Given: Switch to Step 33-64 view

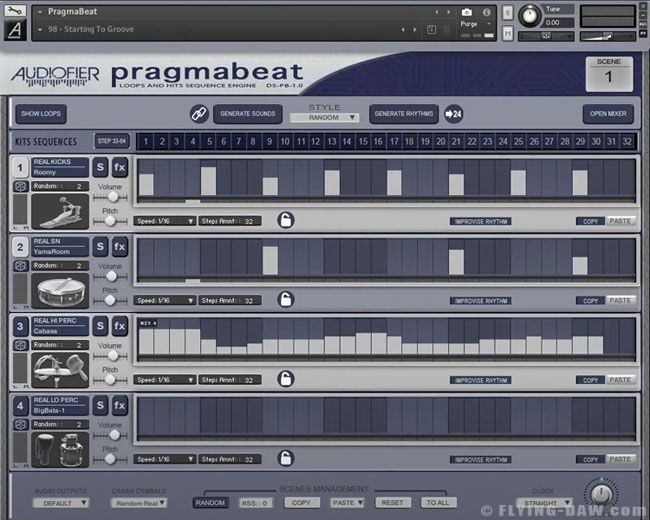Looking at the screenshot, I should tap(112, 141).
